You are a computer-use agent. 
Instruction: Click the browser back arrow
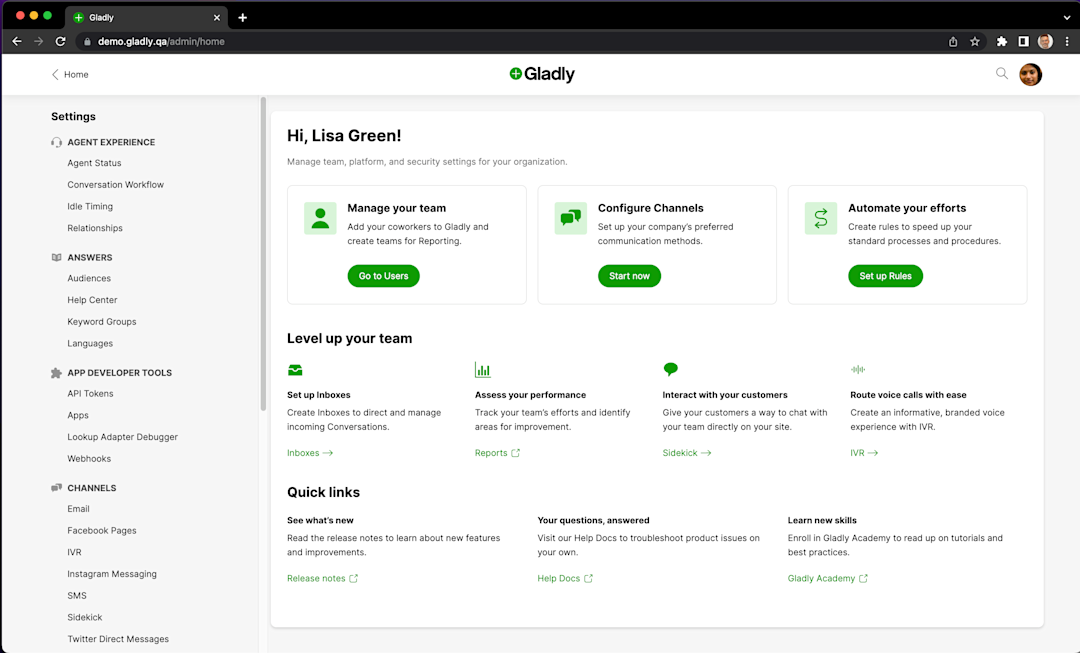click(17, 41)
